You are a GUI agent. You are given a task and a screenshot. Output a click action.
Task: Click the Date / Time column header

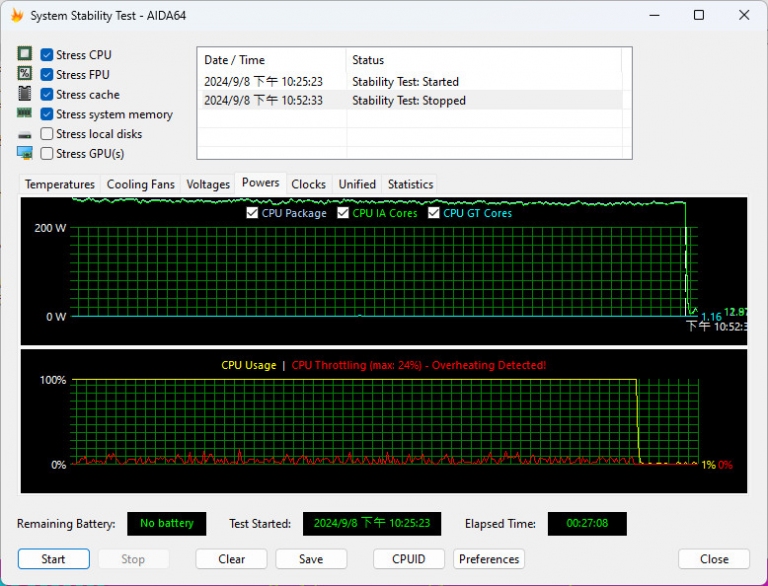[272, 60]
